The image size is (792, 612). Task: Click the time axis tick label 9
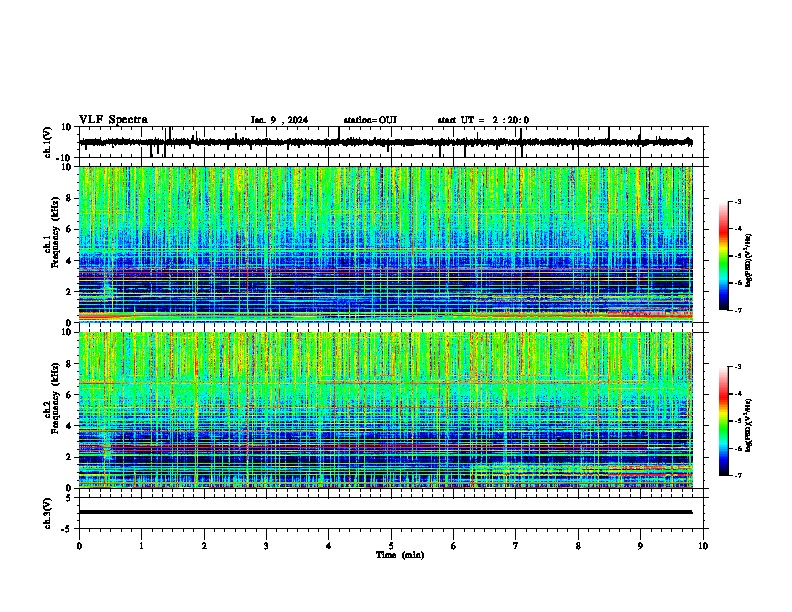[x=640, y=546]
